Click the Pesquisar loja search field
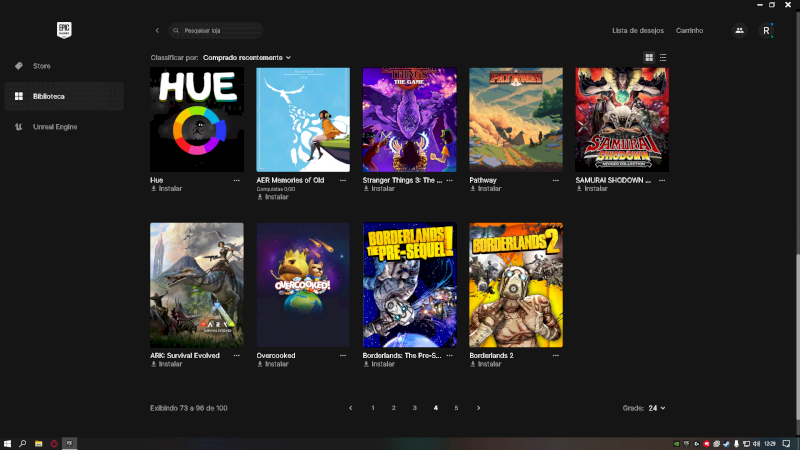Viewport: 800px width, 450px height. (220, 31)
